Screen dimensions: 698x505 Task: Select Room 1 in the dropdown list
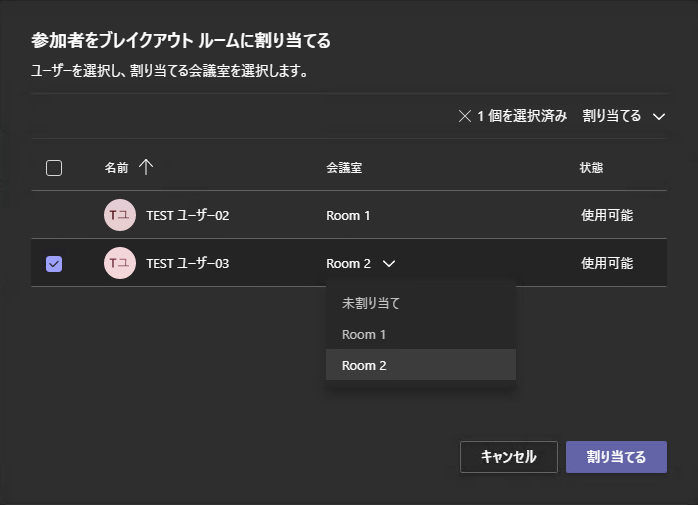click(364, 334)
